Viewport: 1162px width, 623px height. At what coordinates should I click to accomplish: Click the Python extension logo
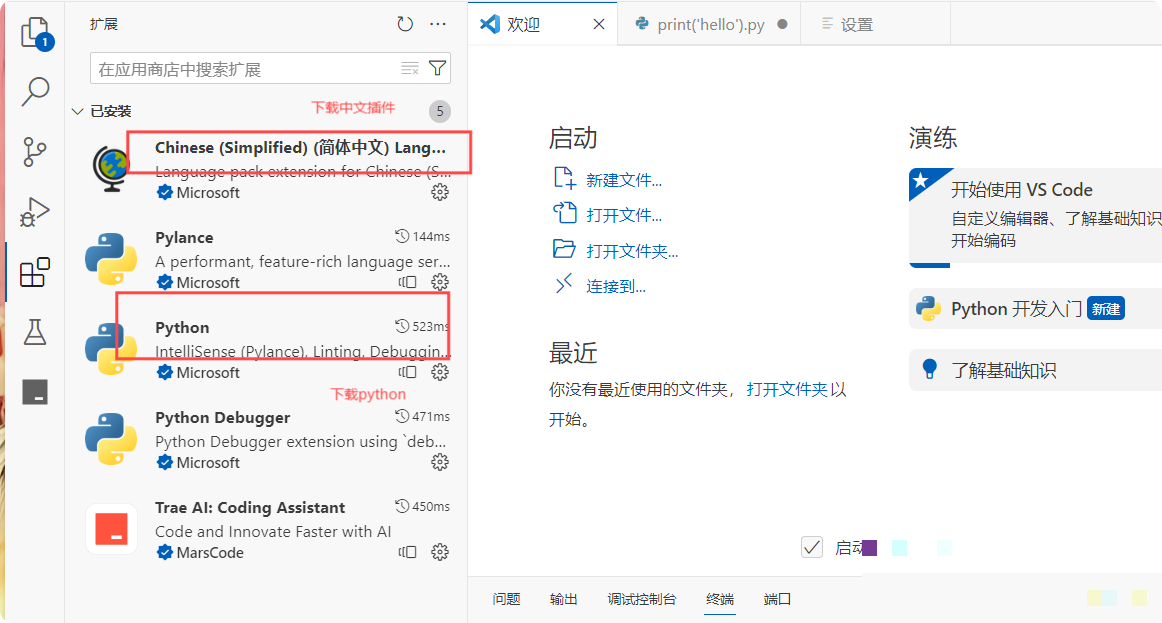click(111, 349)
